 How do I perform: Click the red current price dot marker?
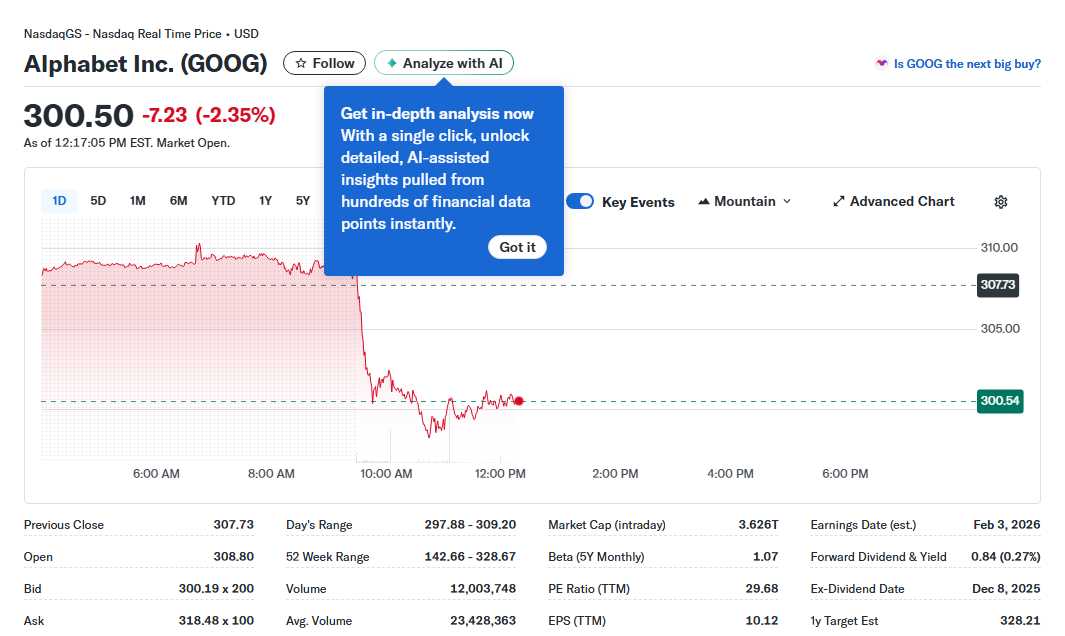(519, 400)
